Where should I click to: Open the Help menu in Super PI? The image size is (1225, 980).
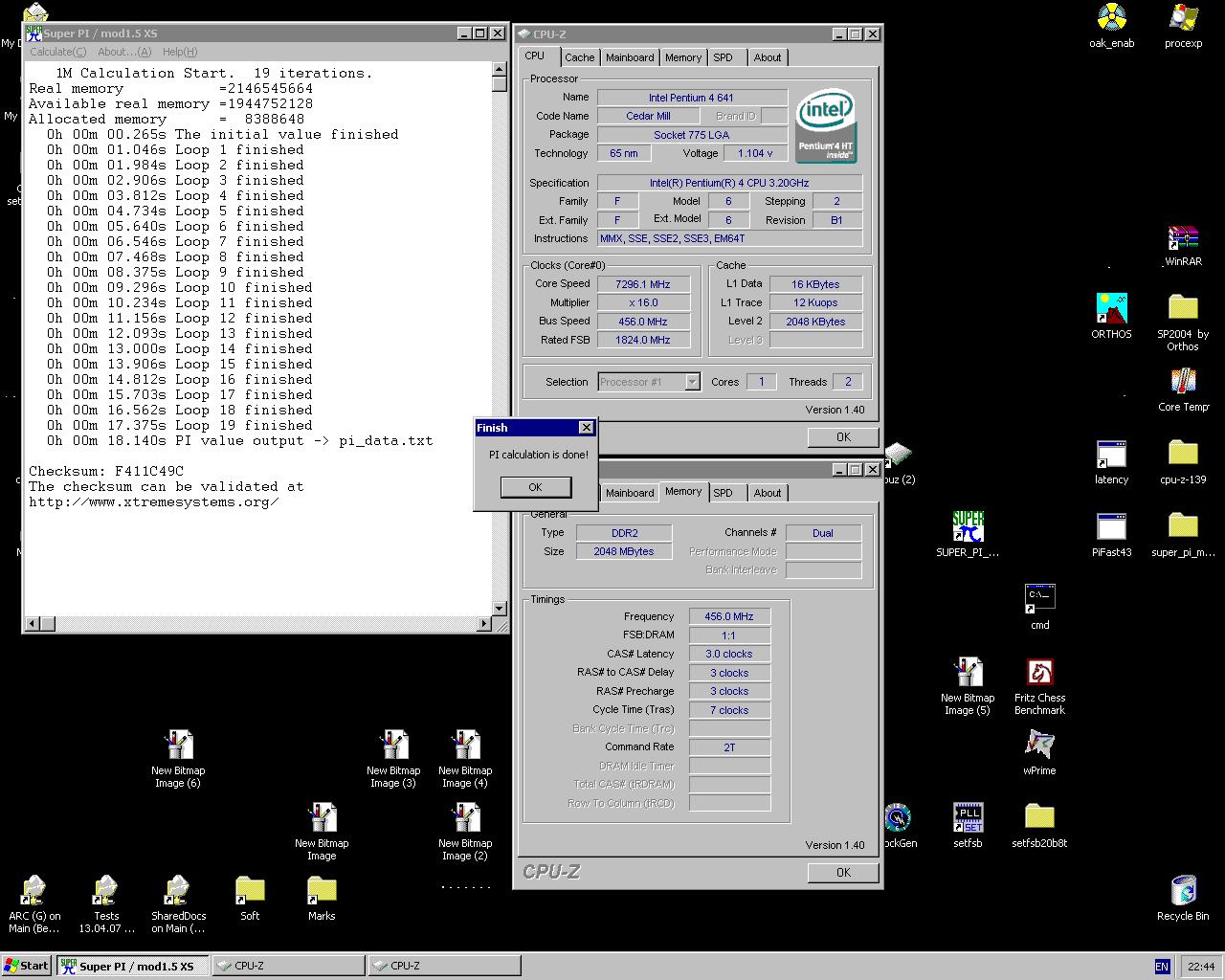point(180,52)
